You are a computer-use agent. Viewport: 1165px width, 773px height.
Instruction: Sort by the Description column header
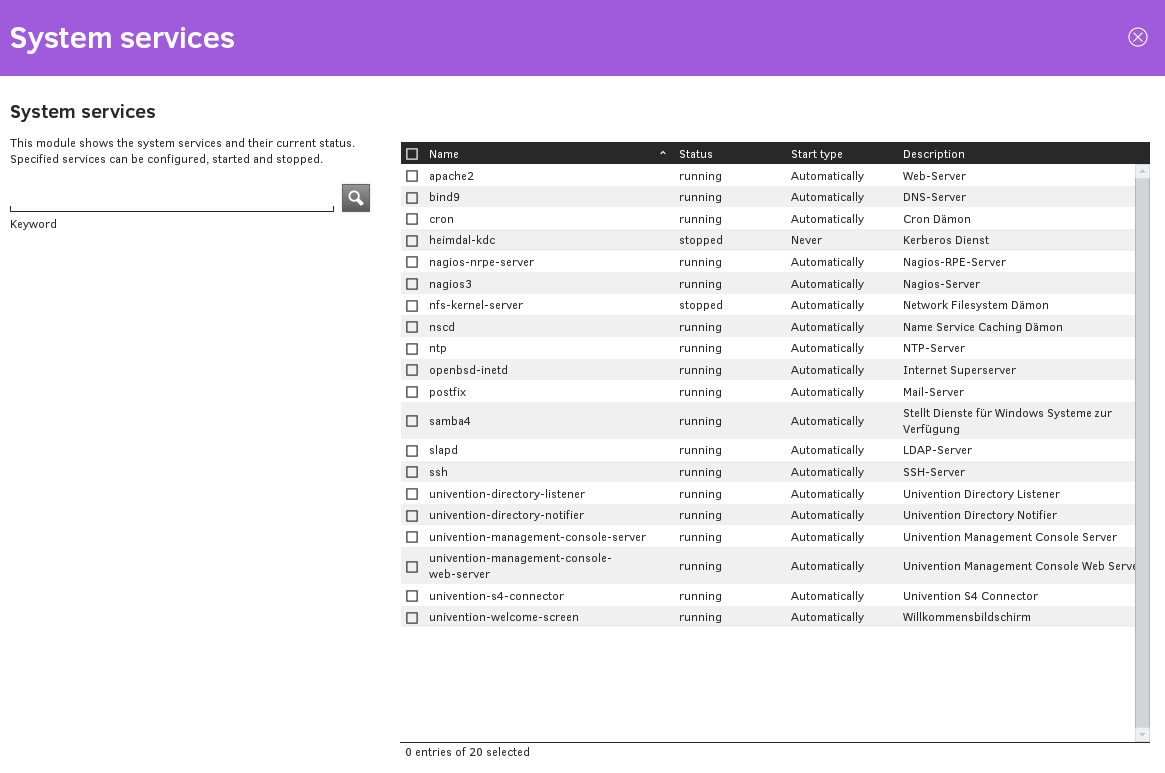933,154
